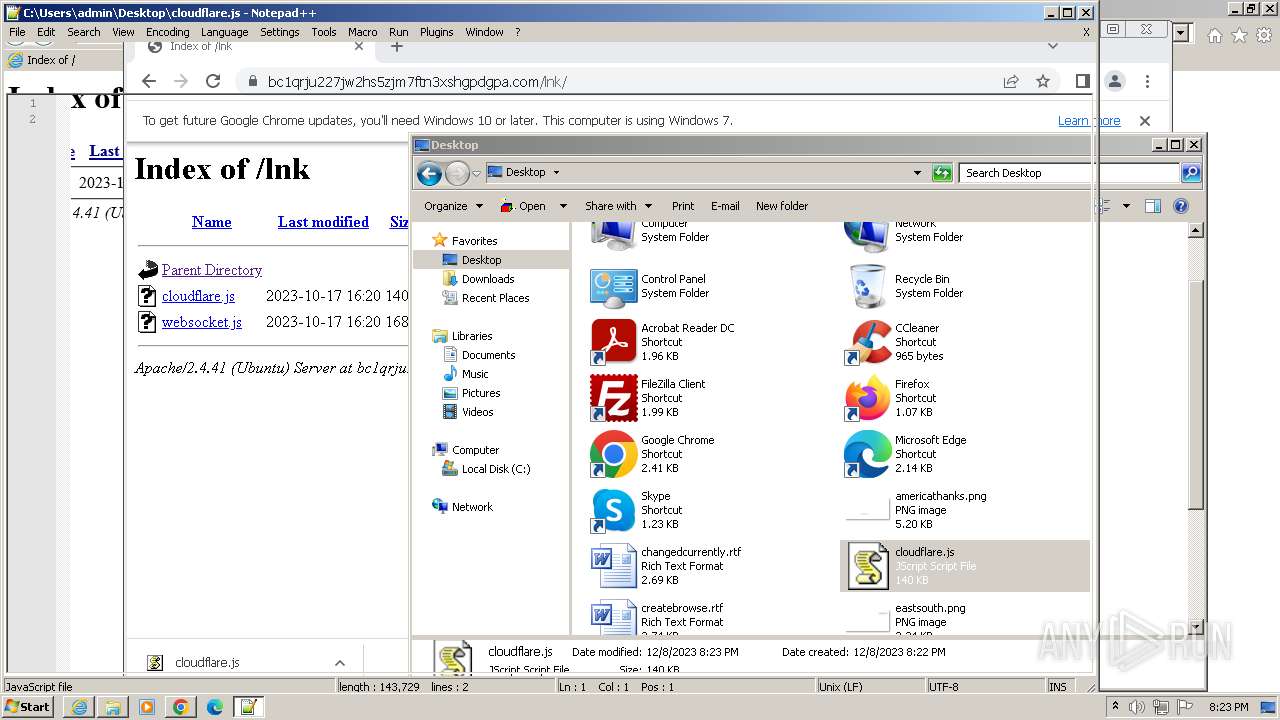Open the cloudflare.js link in Chrome
The image size is (1280, 720).
(198, 296)
